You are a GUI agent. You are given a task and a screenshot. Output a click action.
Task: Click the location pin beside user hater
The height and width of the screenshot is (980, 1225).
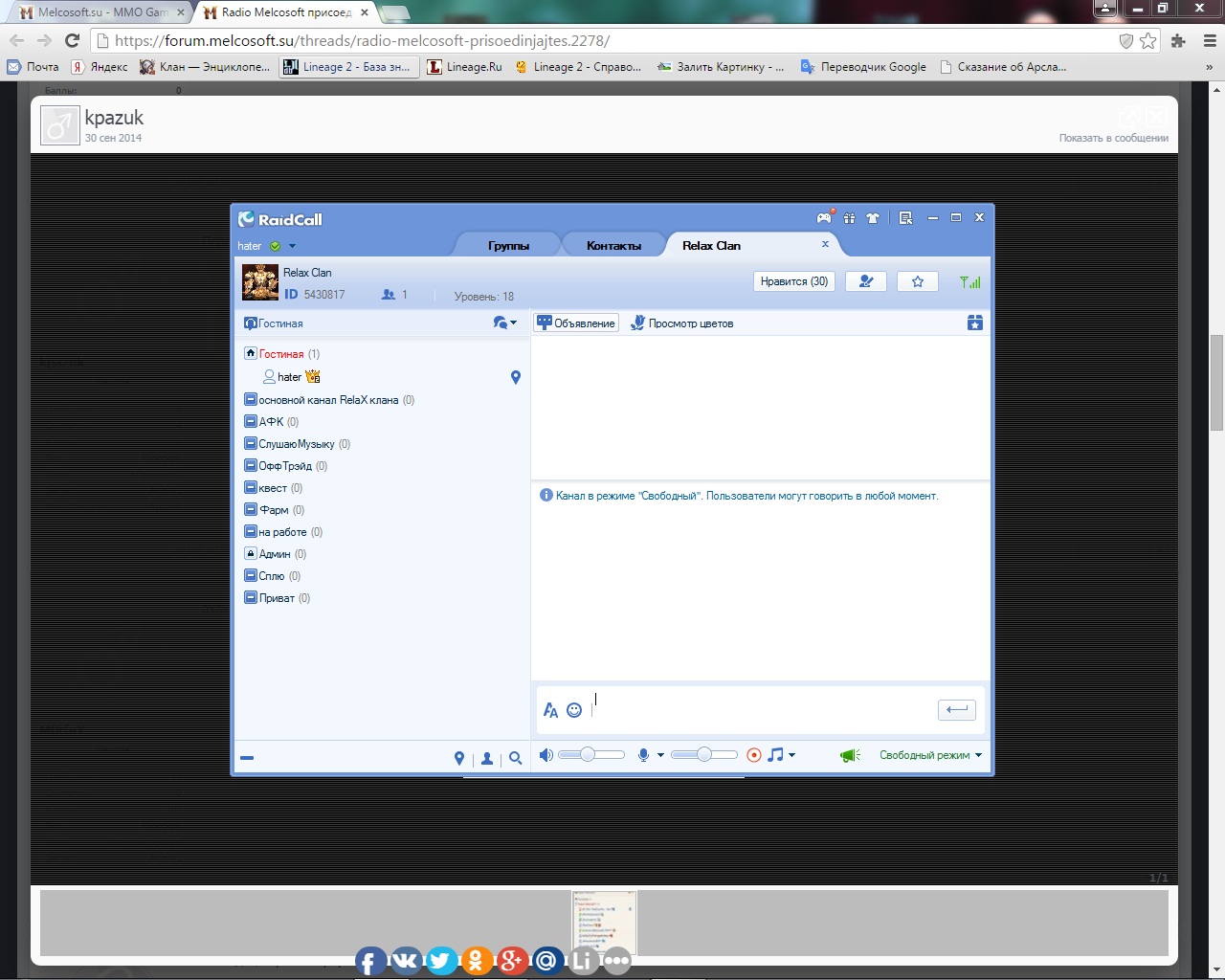[516, 377]
